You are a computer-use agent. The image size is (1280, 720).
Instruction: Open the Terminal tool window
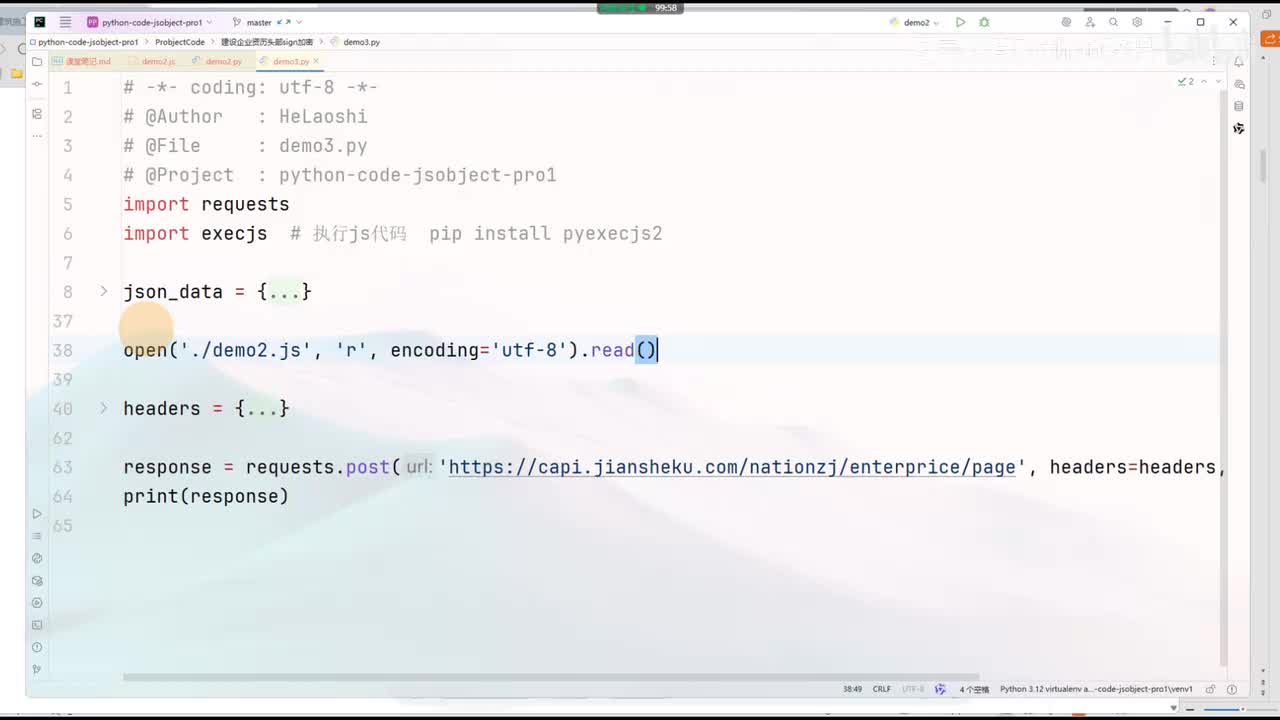(37, 625)
